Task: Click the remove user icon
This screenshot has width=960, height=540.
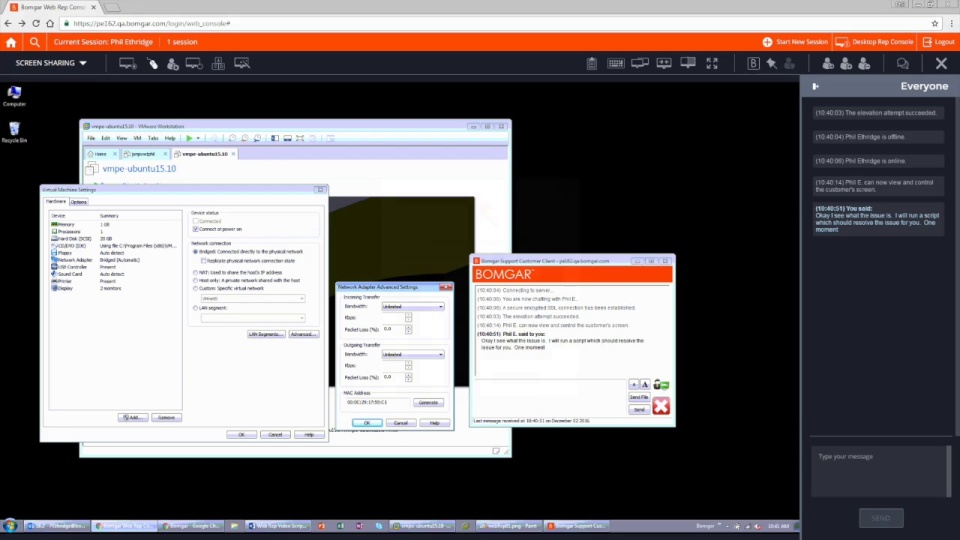Action: (864, 64)
